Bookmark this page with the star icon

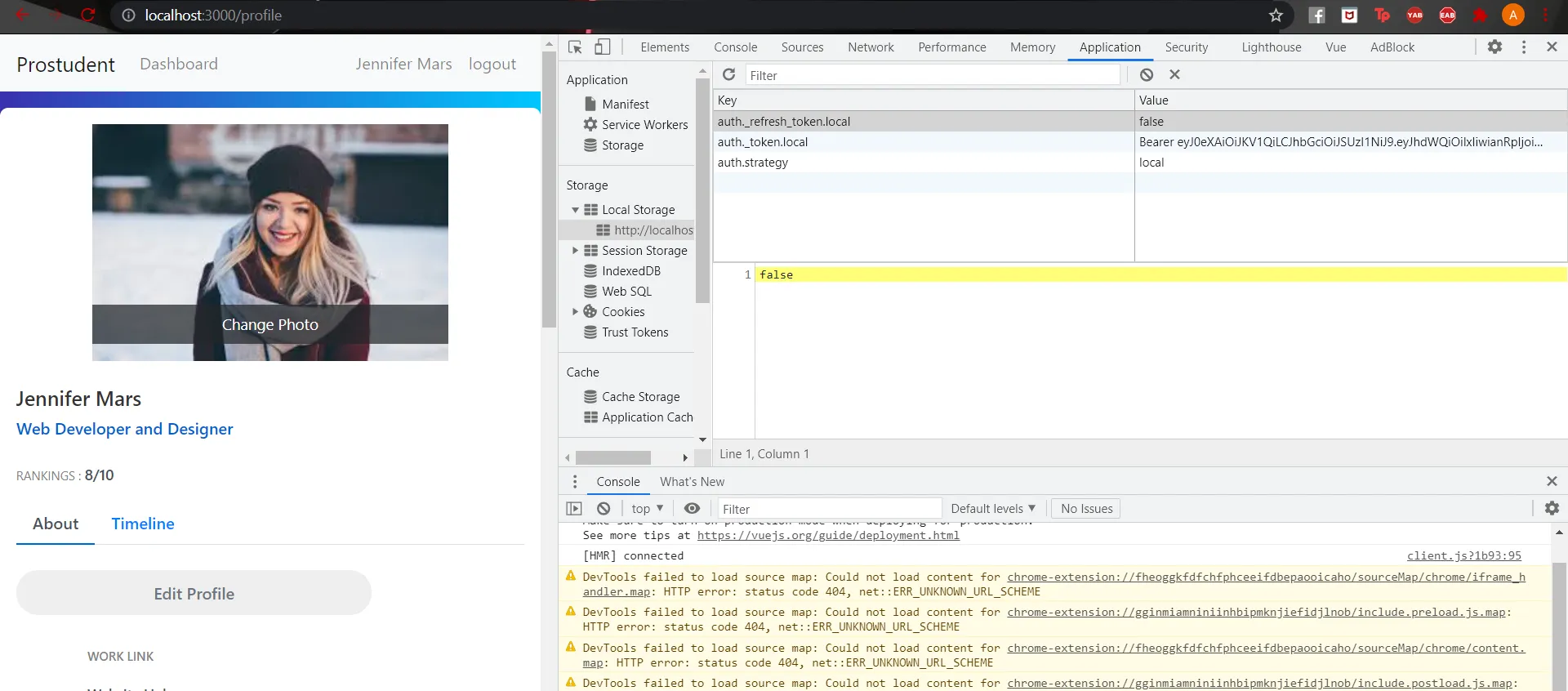[1276, 15]
